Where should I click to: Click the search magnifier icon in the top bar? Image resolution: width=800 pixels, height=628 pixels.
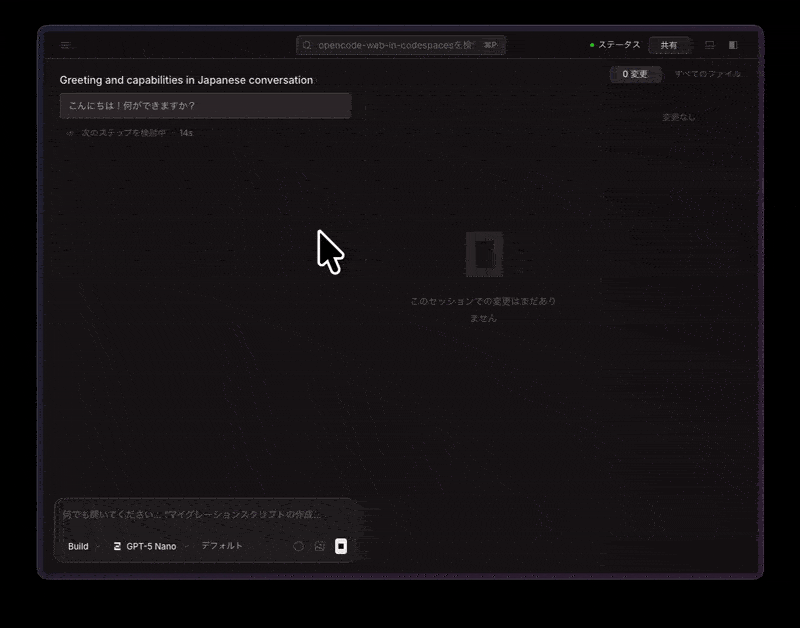310,44
